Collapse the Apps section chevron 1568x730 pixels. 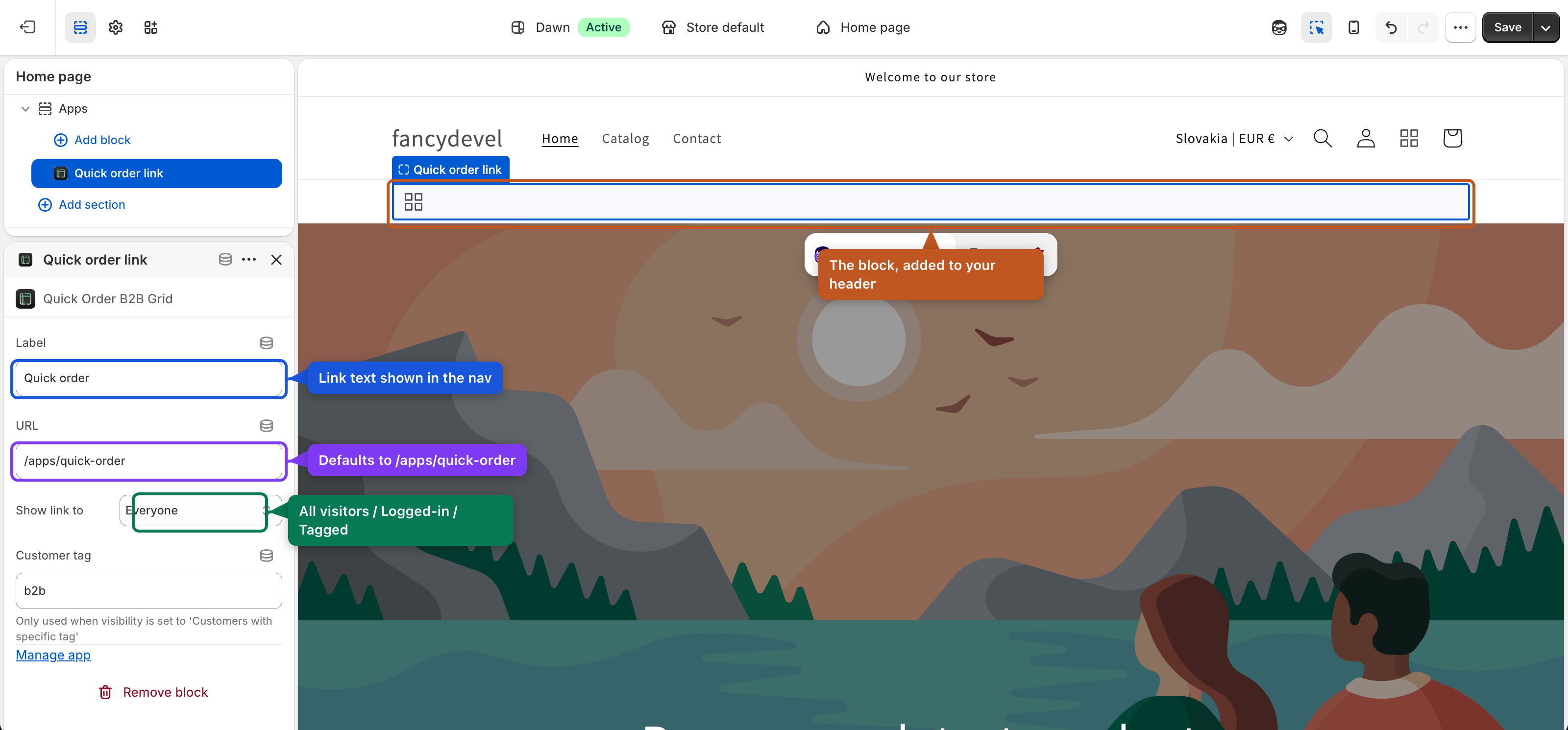25,108
